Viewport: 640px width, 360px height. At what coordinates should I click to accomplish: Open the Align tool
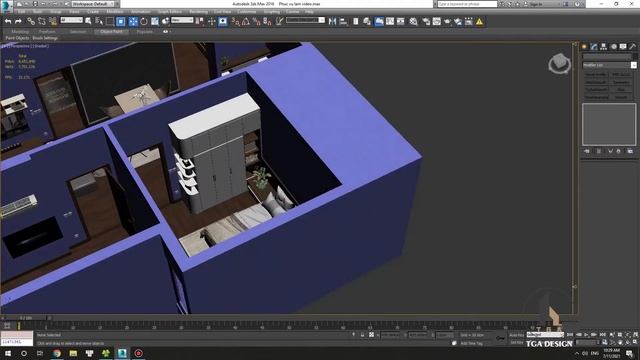[343, 21]
